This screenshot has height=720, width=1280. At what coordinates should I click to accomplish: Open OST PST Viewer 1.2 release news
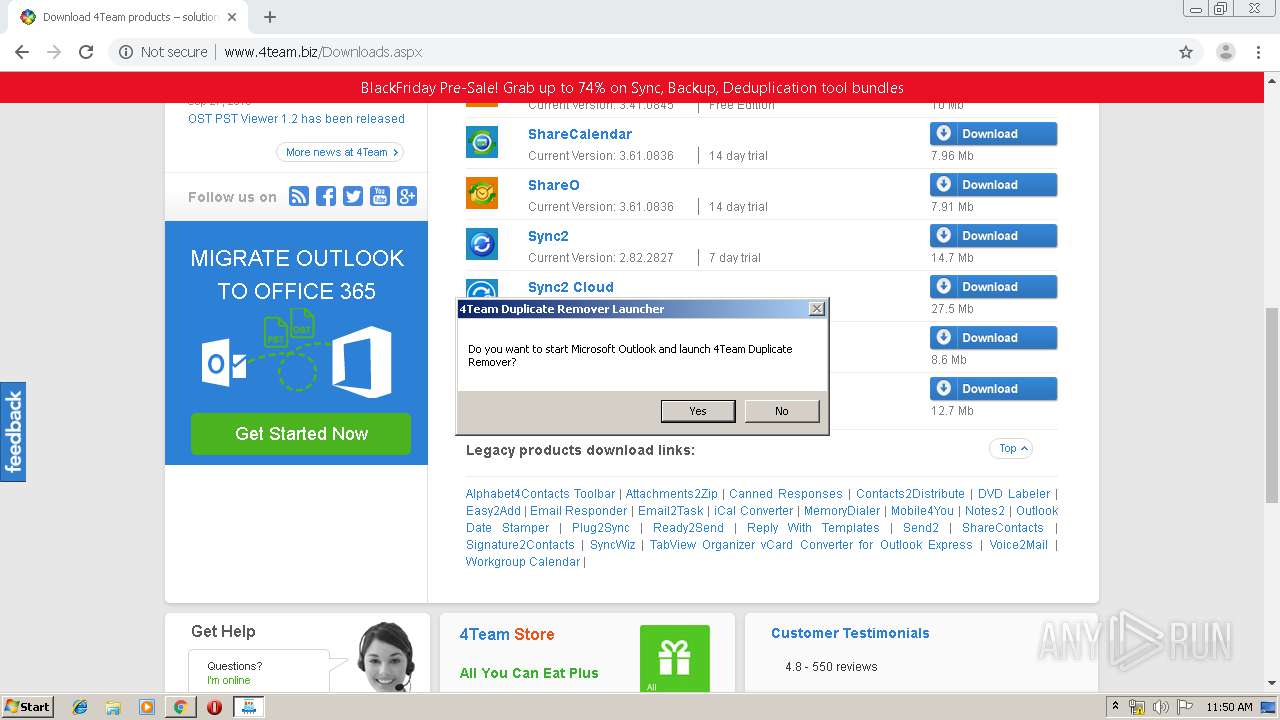coord(296,118)
